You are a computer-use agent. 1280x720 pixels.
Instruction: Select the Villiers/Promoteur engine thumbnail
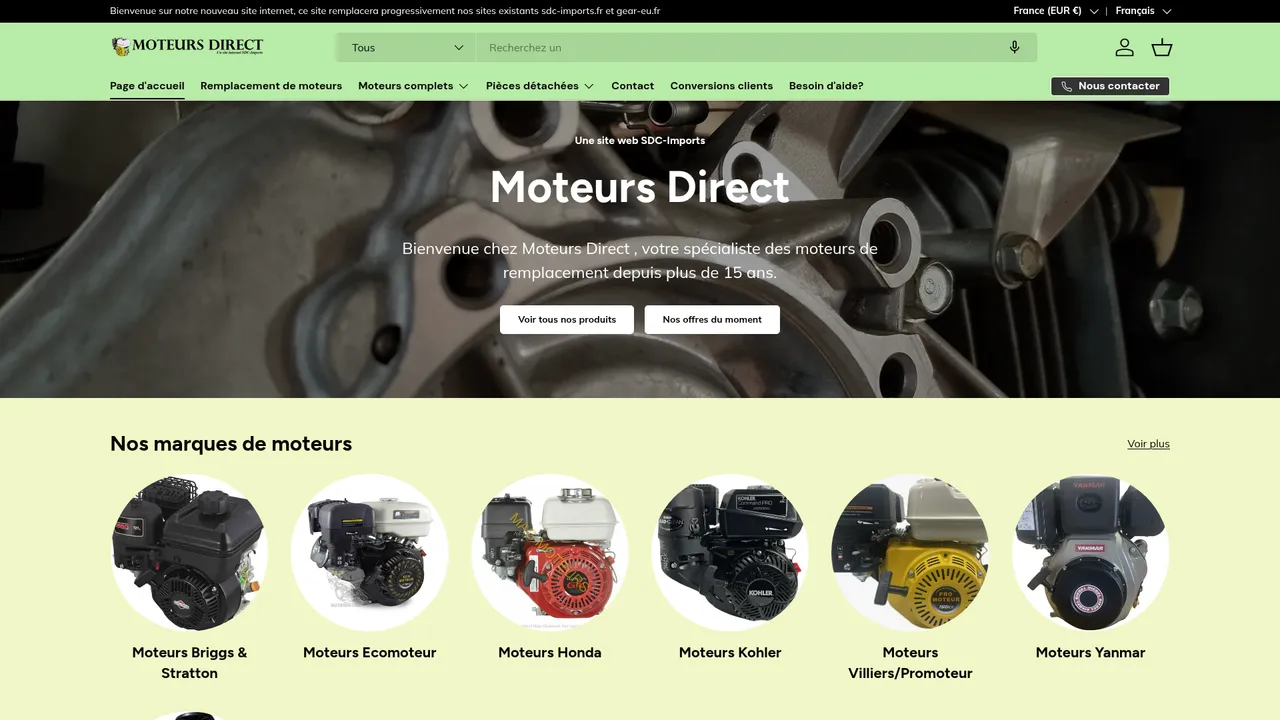(910, 552)
